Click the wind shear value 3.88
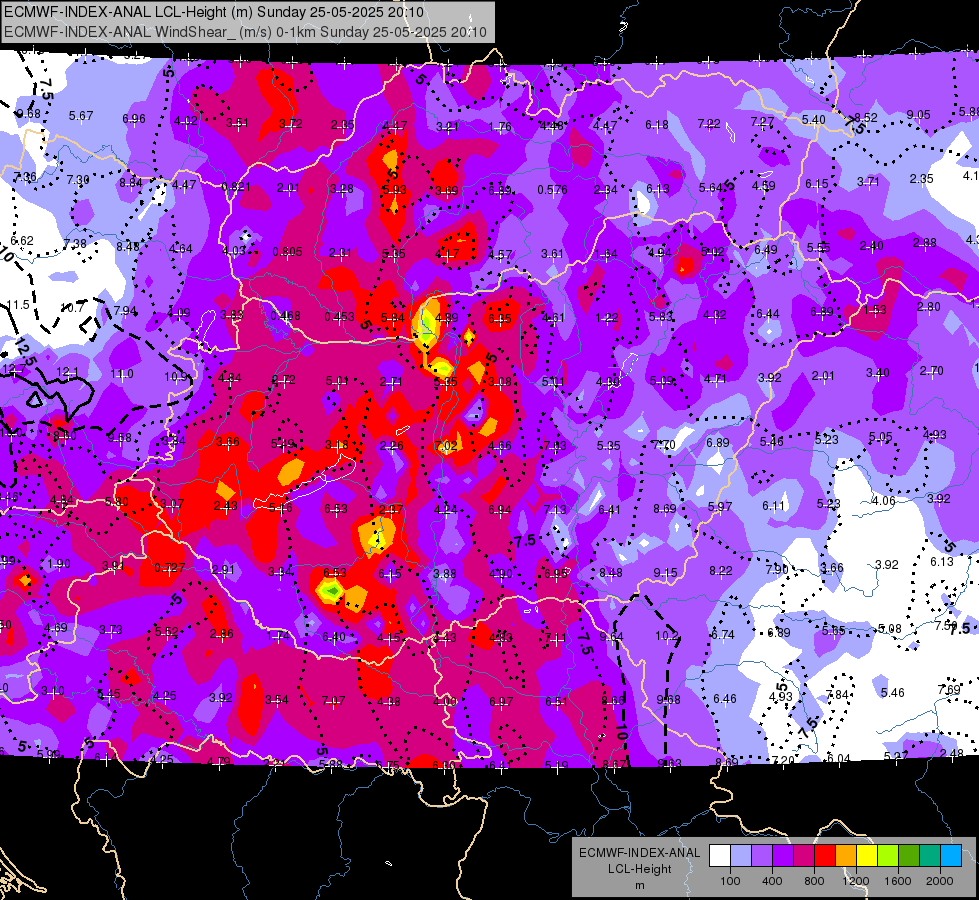The image size is (979, 900). point(445,573)
